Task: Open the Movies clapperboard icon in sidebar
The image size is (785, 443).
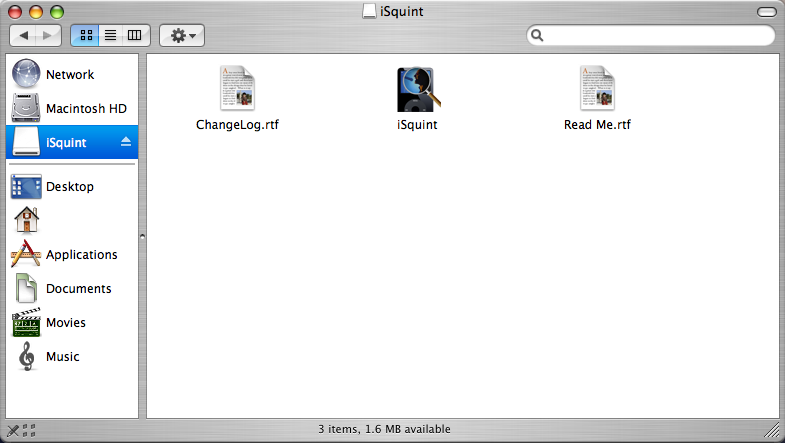Action: click(x=26, y=322)
